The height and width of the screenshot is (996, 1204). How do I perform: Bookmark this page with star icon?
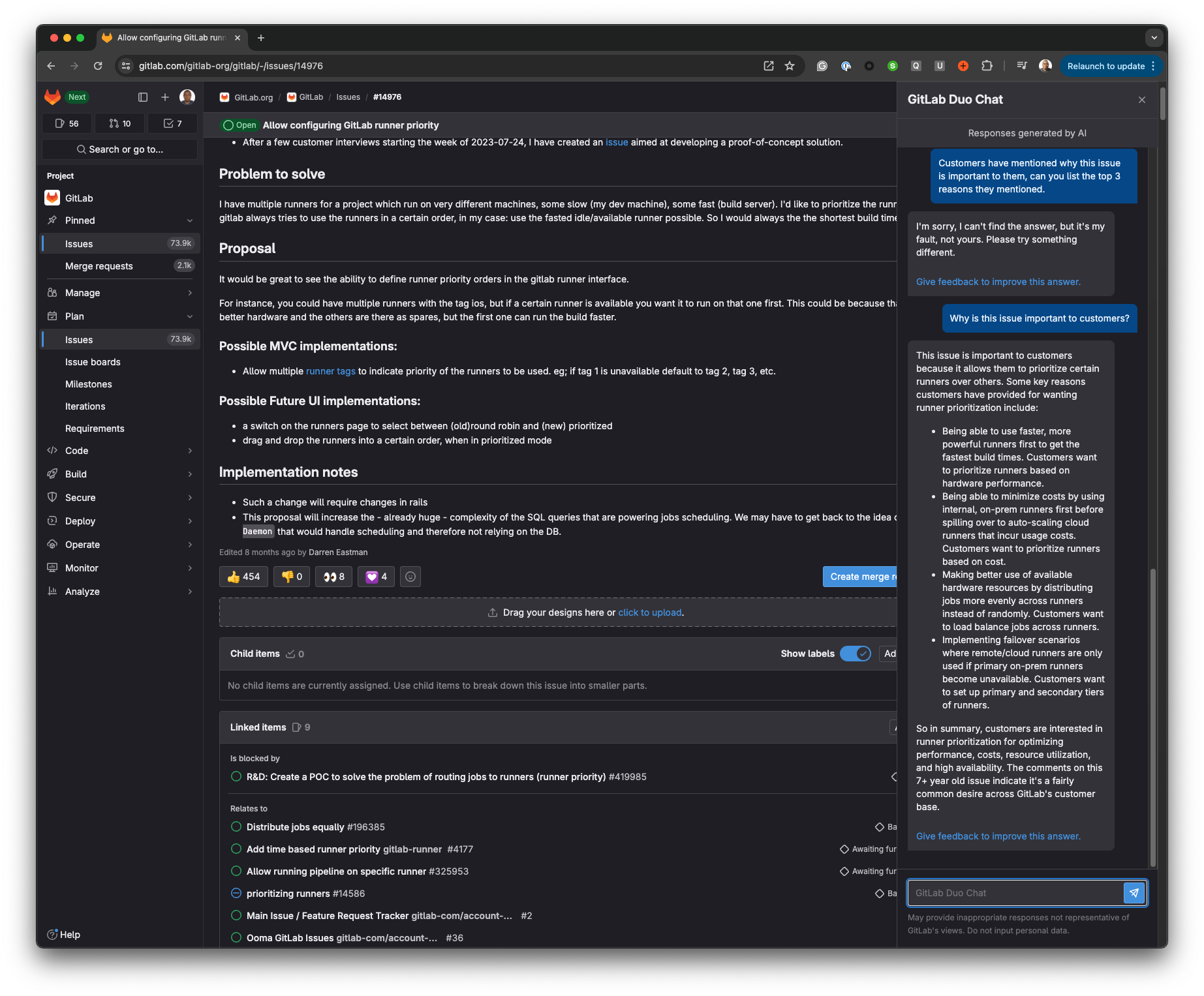[x=790, y=66]
